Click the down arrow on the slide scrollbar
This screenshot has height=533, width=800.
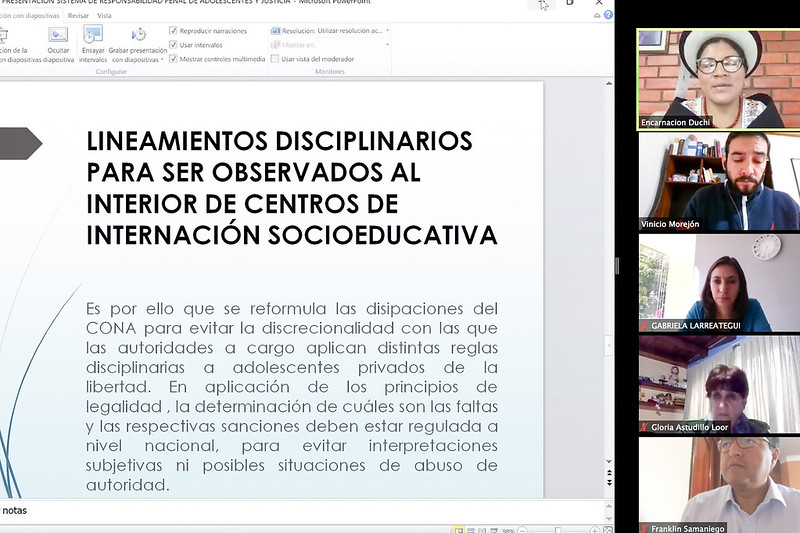click(609, 462)
